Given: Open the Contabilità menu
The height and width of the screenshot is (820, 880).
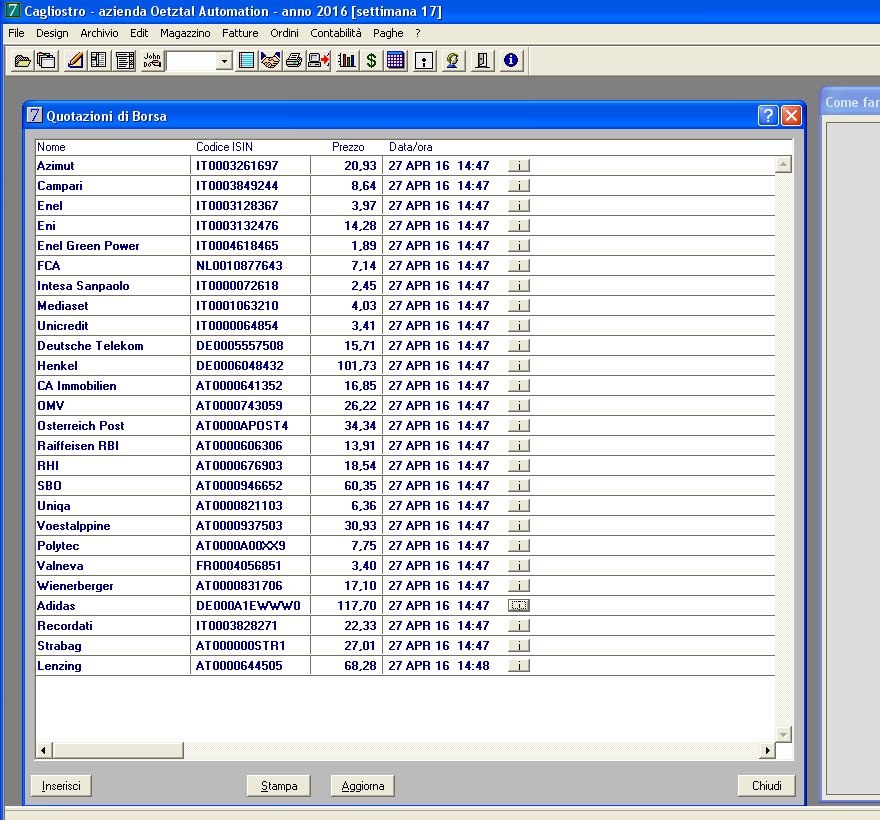Looking at the screenshot, I should pyautogui.click(x=336, y=33).
